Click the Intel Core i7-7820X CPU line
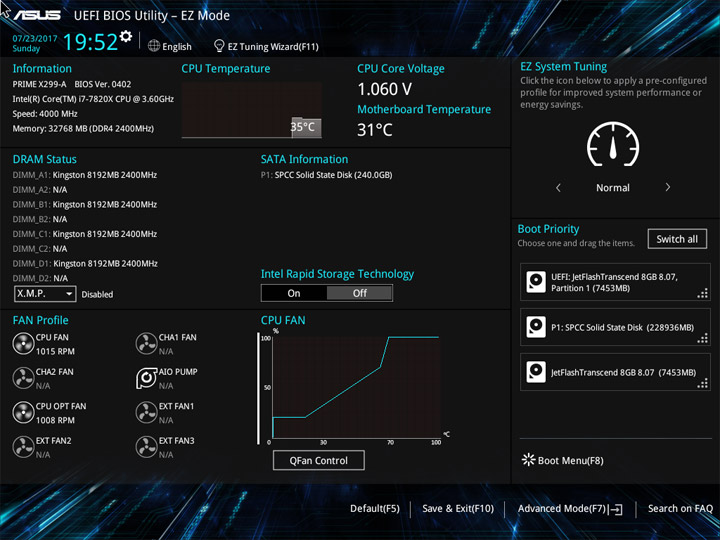The height and width of the screenshot is (540, 720). [x=93, y=99]
